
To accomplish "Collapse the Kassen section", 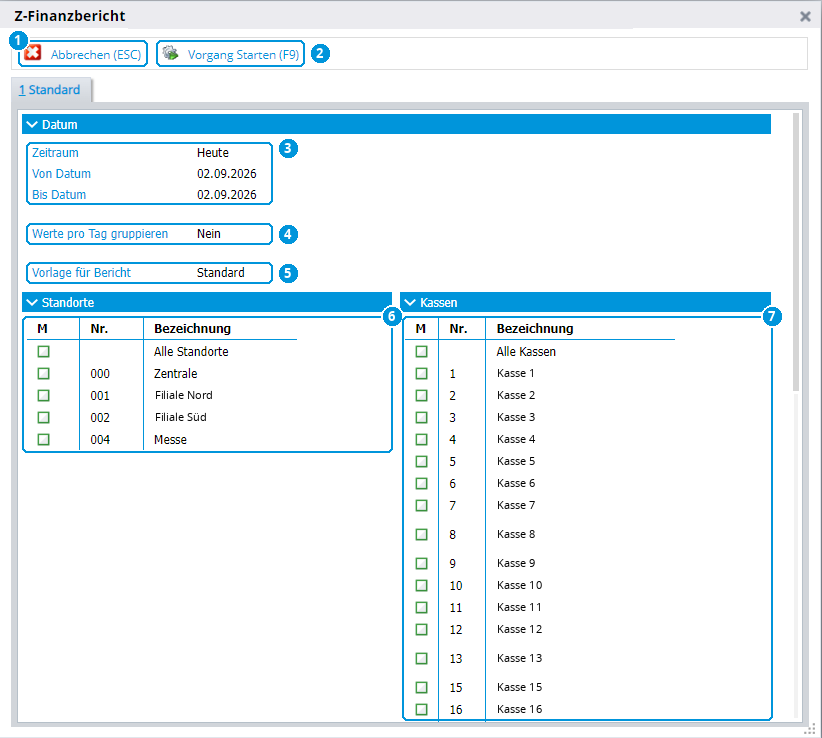I will 410,302.
